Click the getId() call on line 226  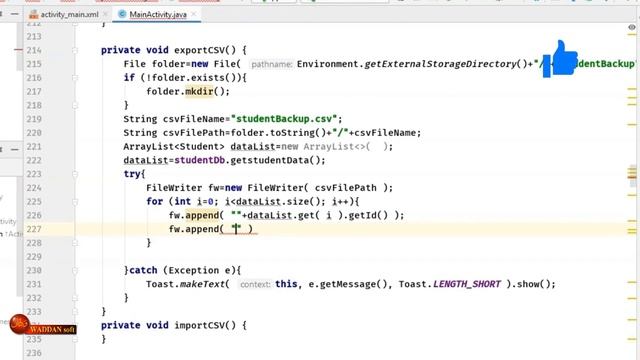click(x=368, y=216)
